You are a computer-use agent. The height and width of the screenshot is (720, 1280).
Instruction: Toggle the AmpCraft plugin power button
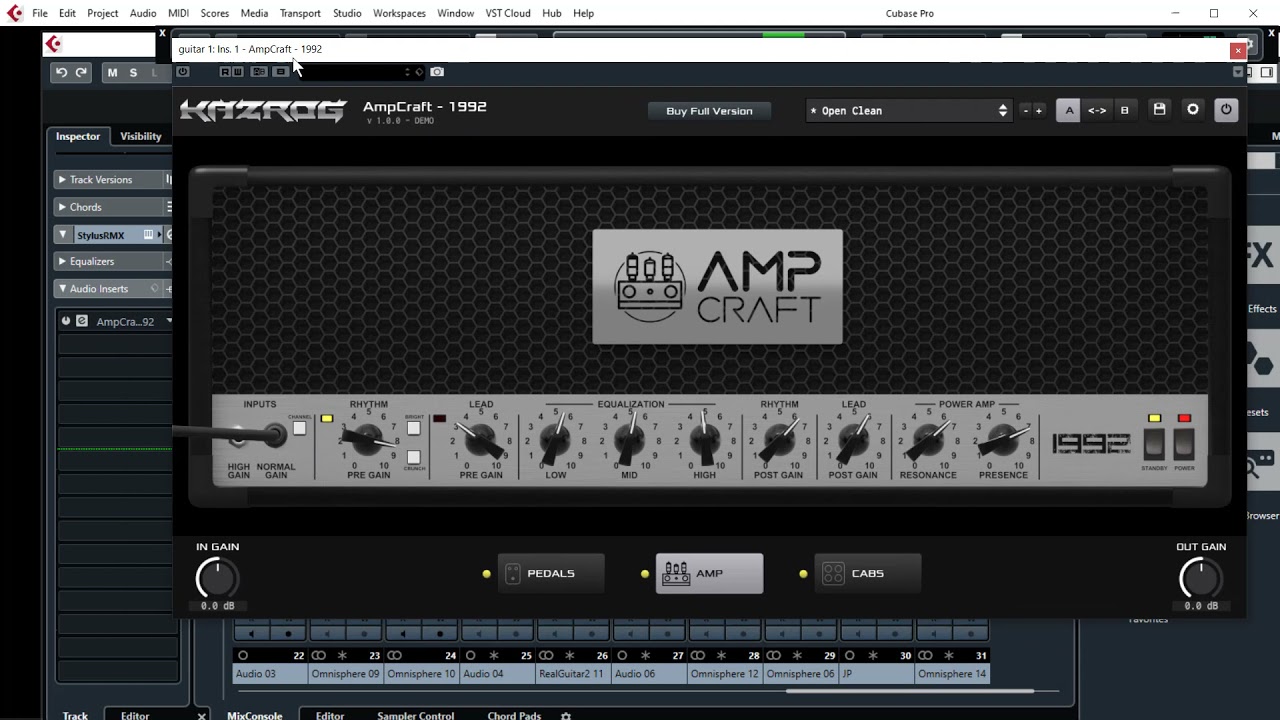[1226, 110]
